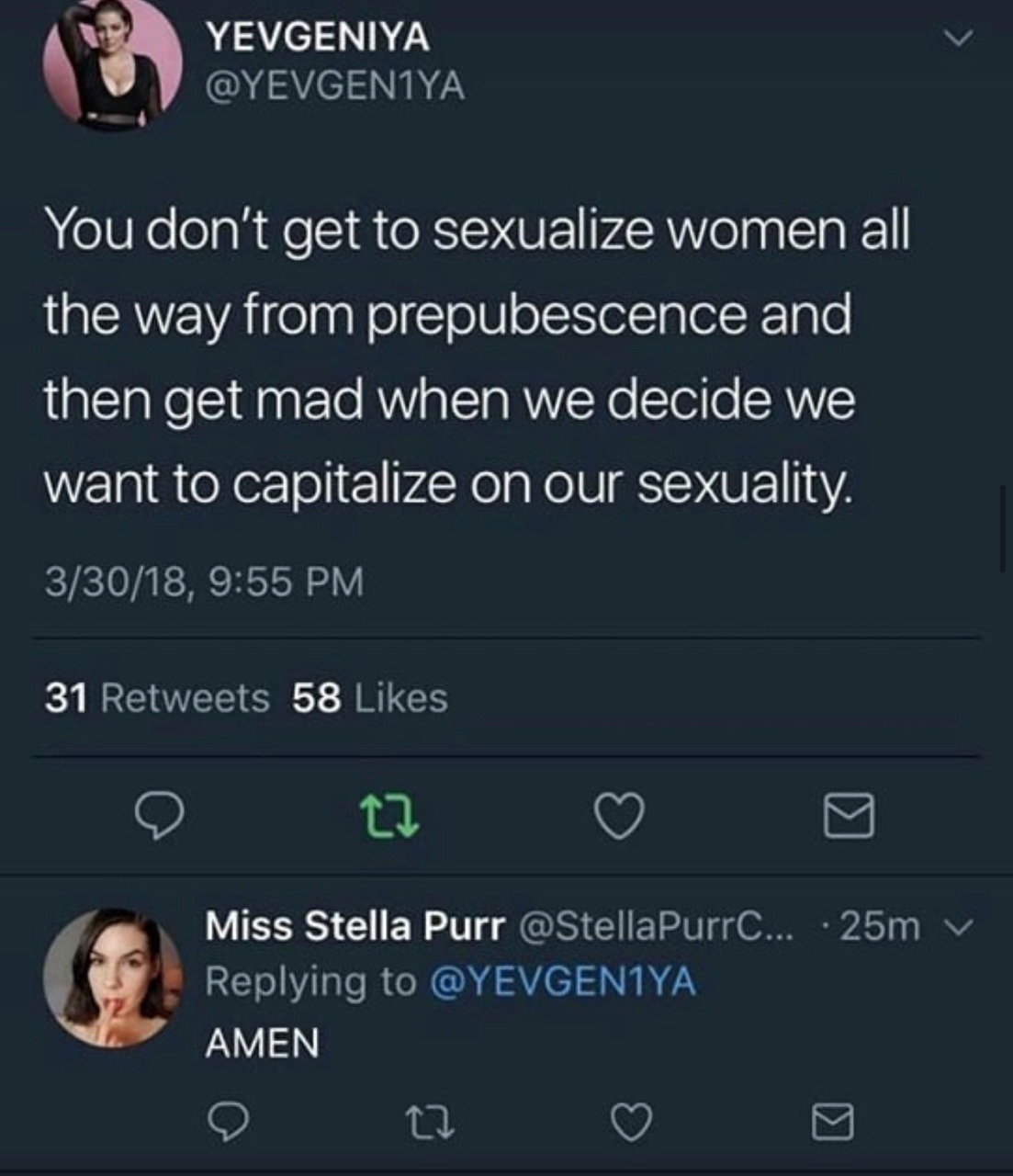Viewport: 1013px width, 1176px height.
Task: Retweet the AMEN reply
Action: (x=430, y=1122)
